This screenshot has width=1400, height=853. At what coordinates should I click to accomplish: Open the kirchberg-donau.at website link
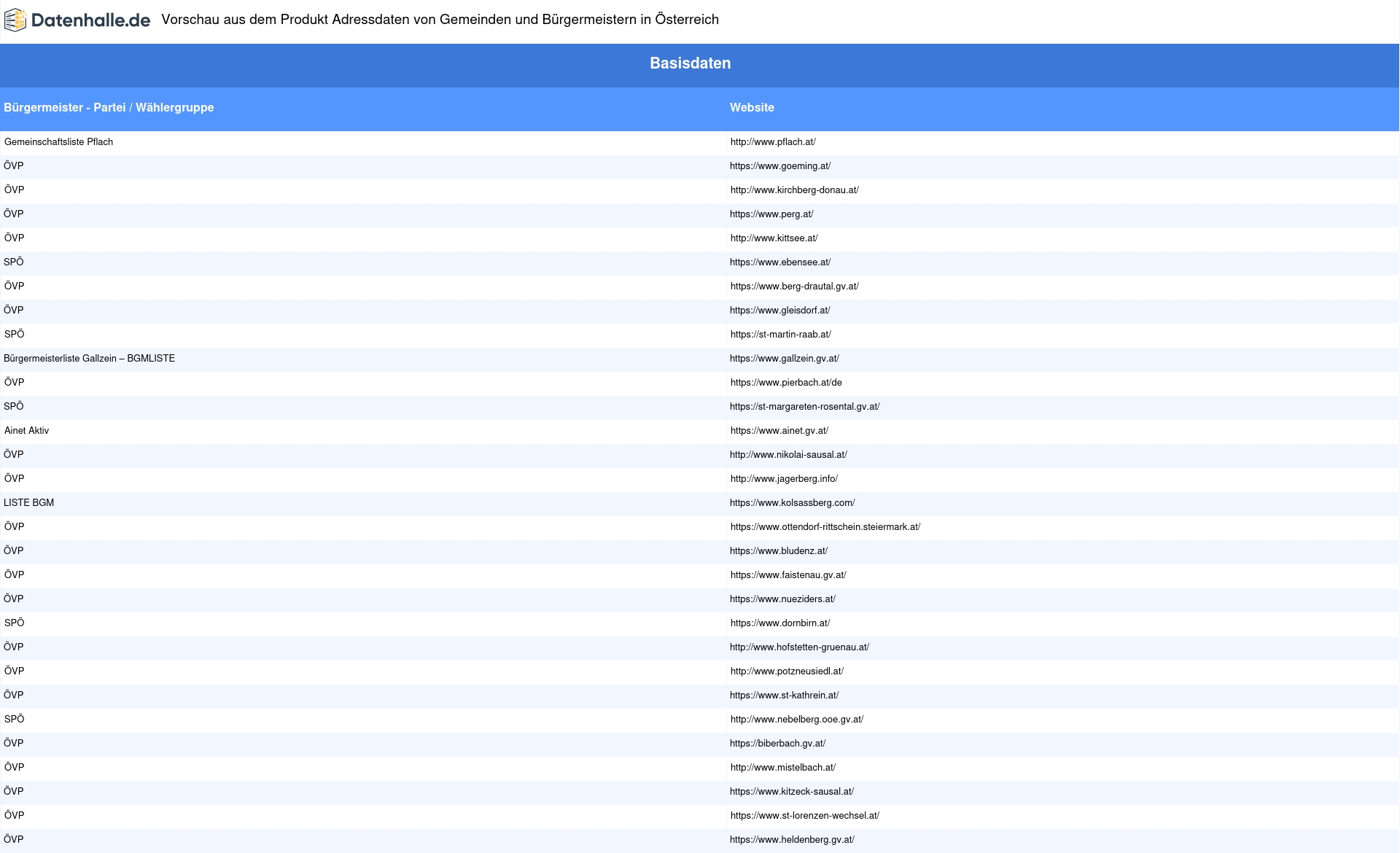pos(794,190)
